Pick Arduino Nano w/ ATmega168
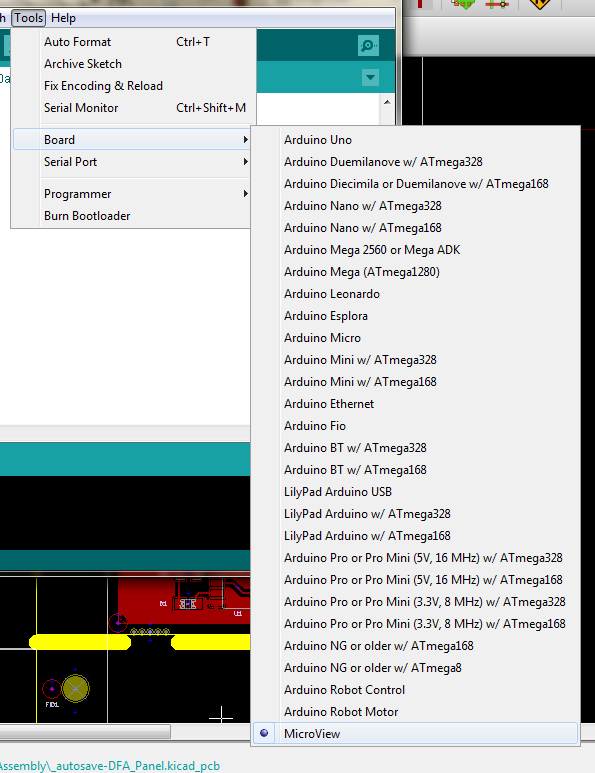This screenshot has width=595, height=773. (x=415, y=228)
